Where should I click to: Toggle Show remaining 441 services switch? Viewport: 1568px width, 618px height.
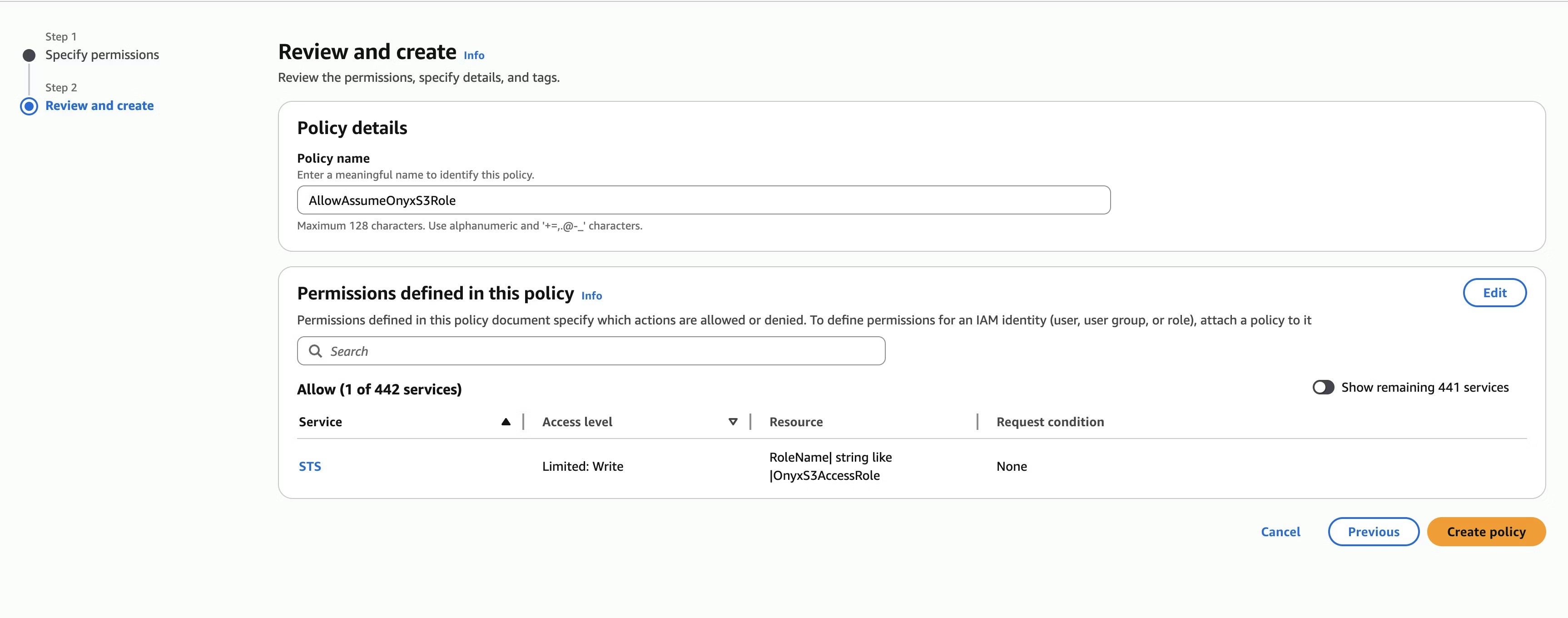click(x=1323, y=387)
